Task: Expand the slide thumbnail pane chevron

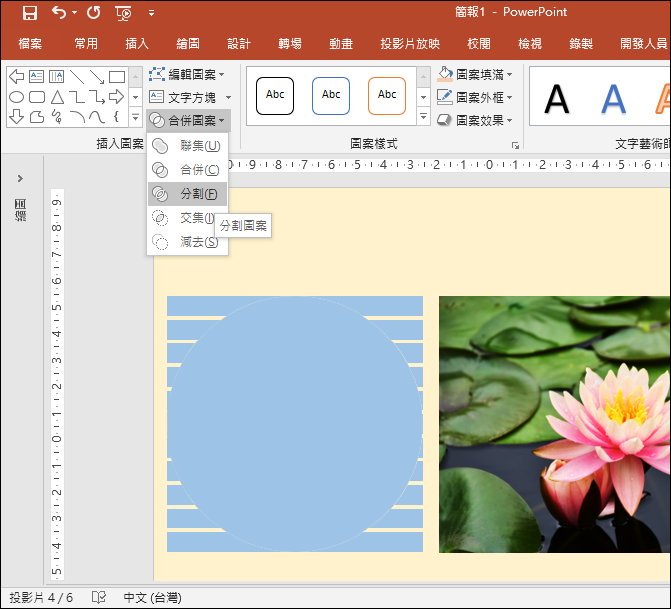Action: click(20, 178)
